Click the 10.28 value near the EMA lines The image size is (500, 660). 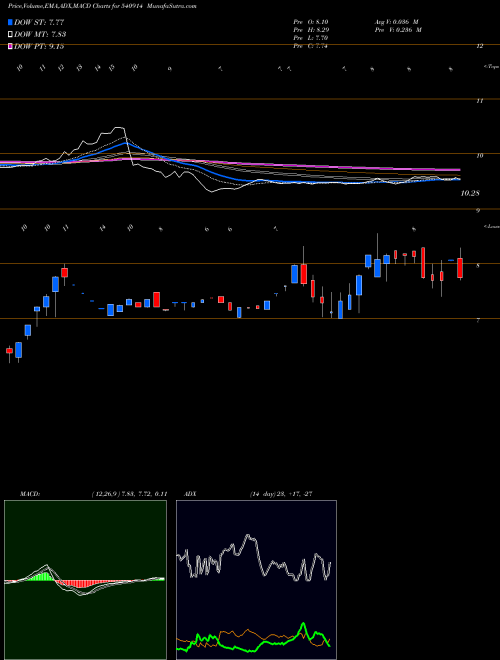coord(470,194)
